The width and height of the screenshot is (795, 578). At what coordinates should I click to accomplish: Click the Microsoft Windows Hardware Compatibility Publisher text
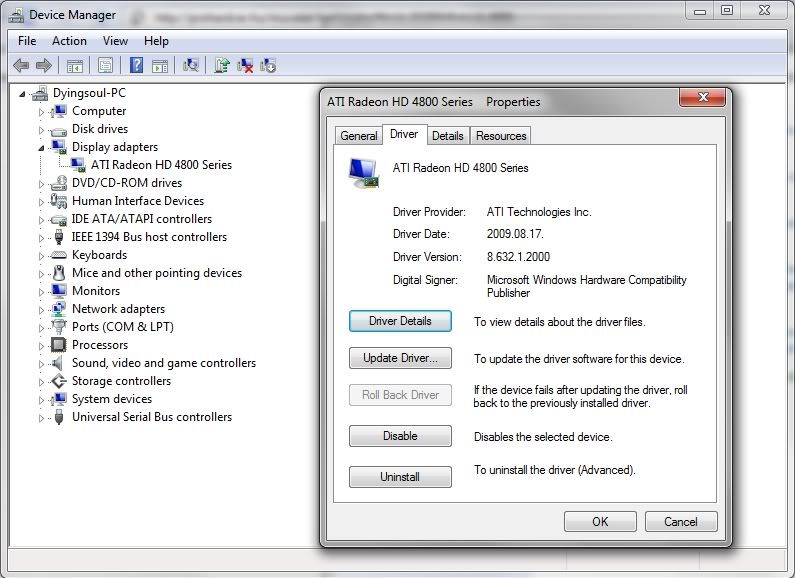(587, 286)
